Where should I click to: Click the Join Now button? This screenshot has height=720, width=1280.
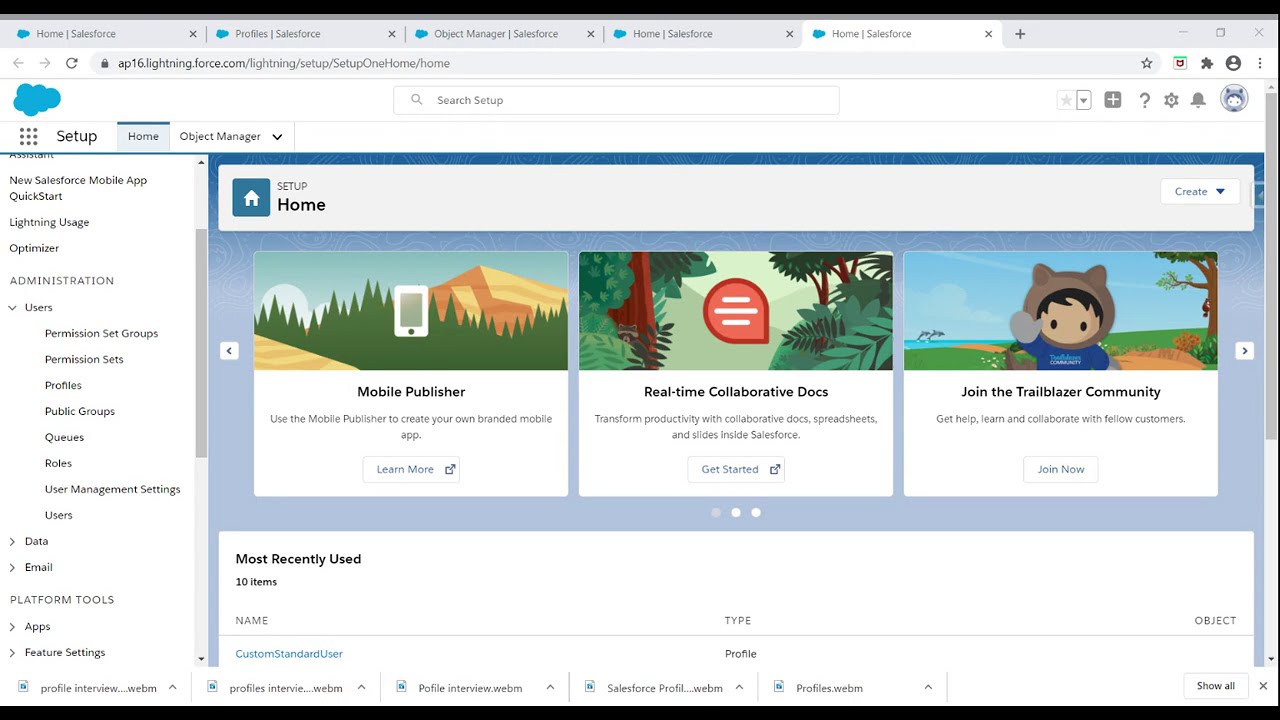1060,469
